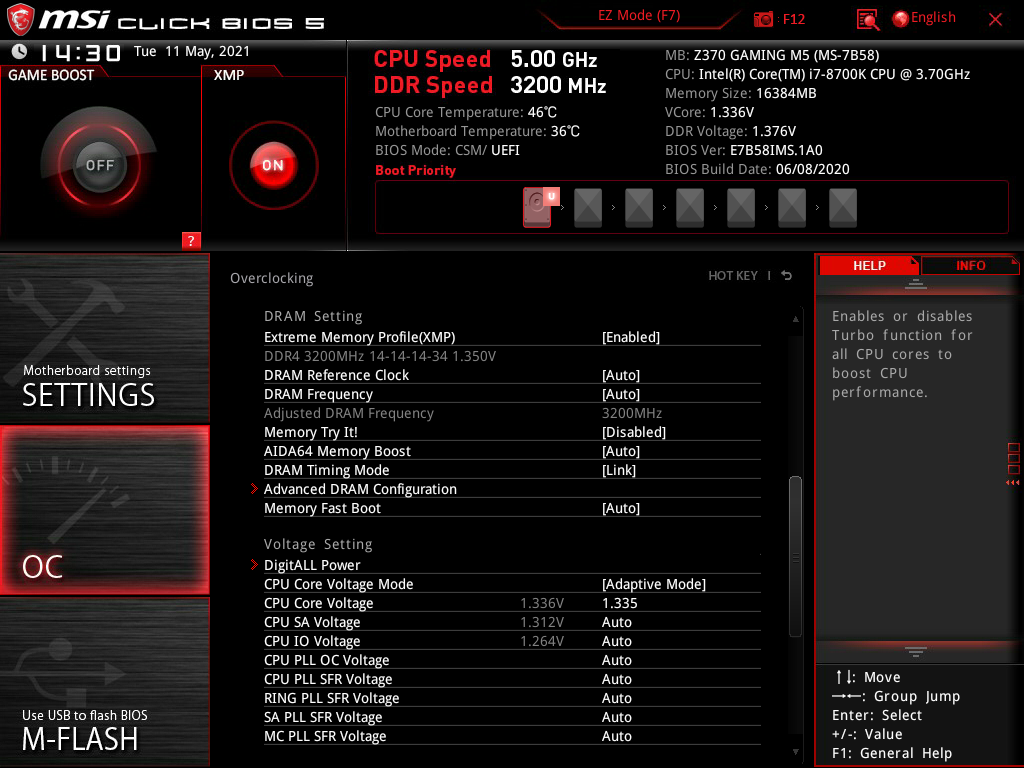The height and width of the screenshot is (768, 1024).
Task: Change the language from English
Action: pos(933,18)
